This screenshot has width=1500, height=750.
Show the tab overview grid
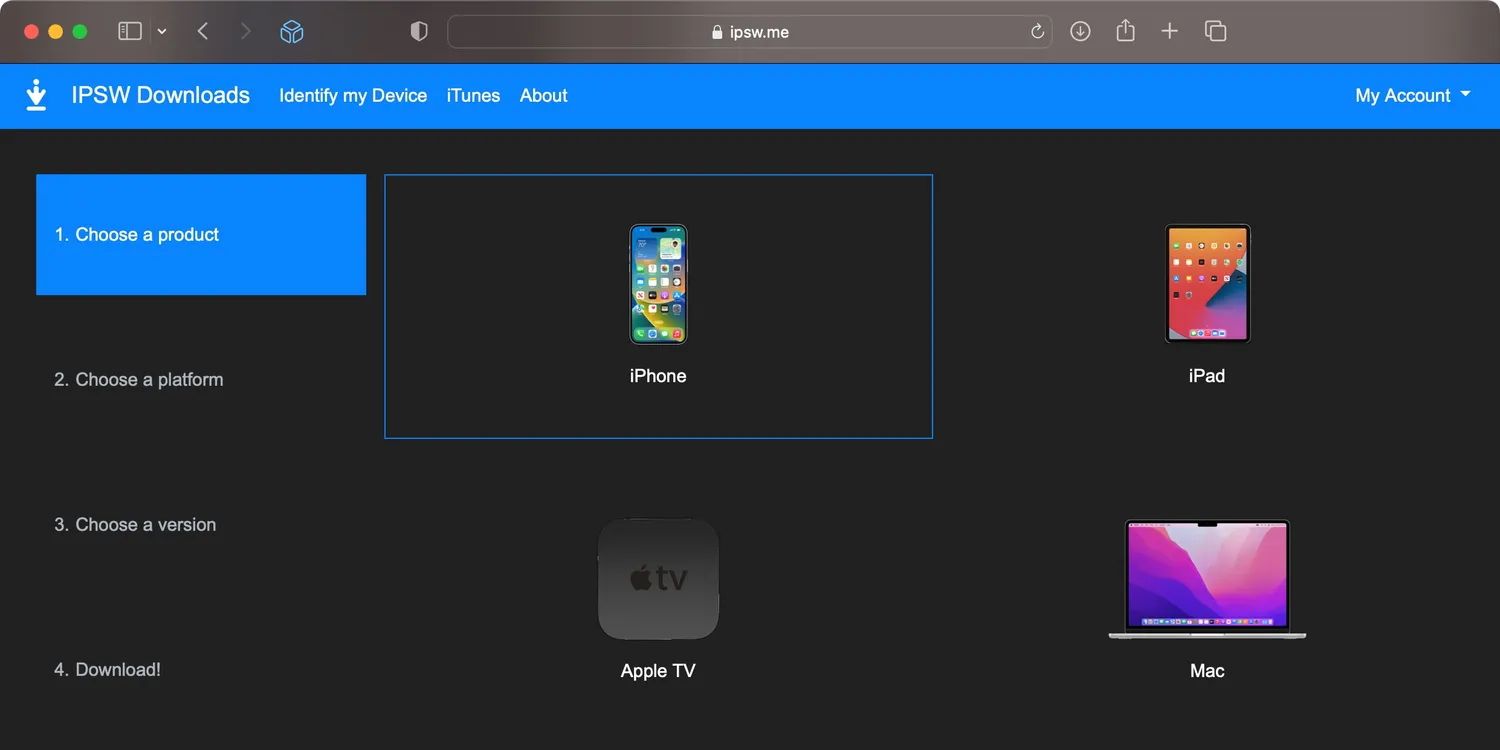1215,32
